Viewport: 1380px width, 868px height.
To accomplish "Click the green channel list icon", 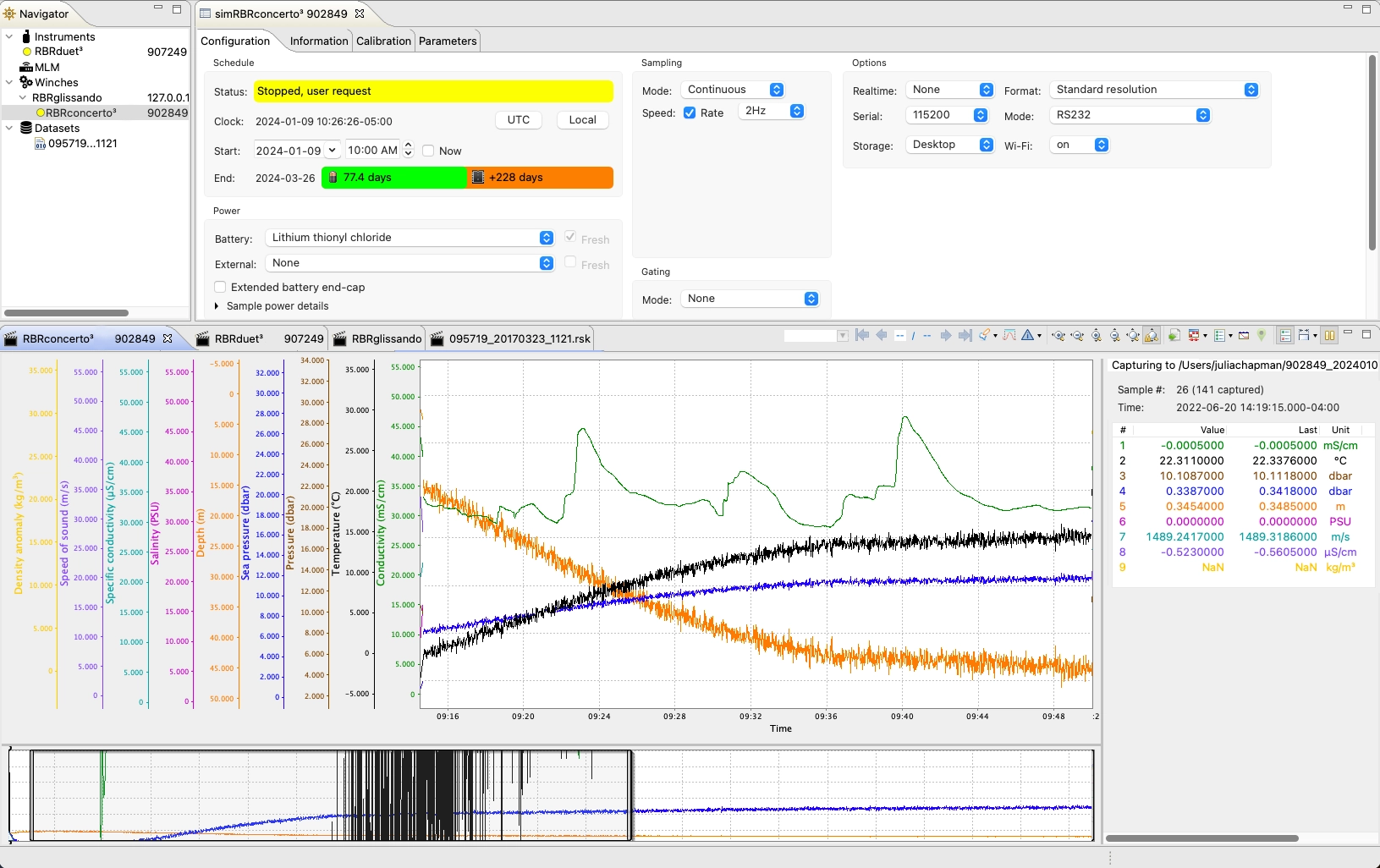I will [1219, 336].
